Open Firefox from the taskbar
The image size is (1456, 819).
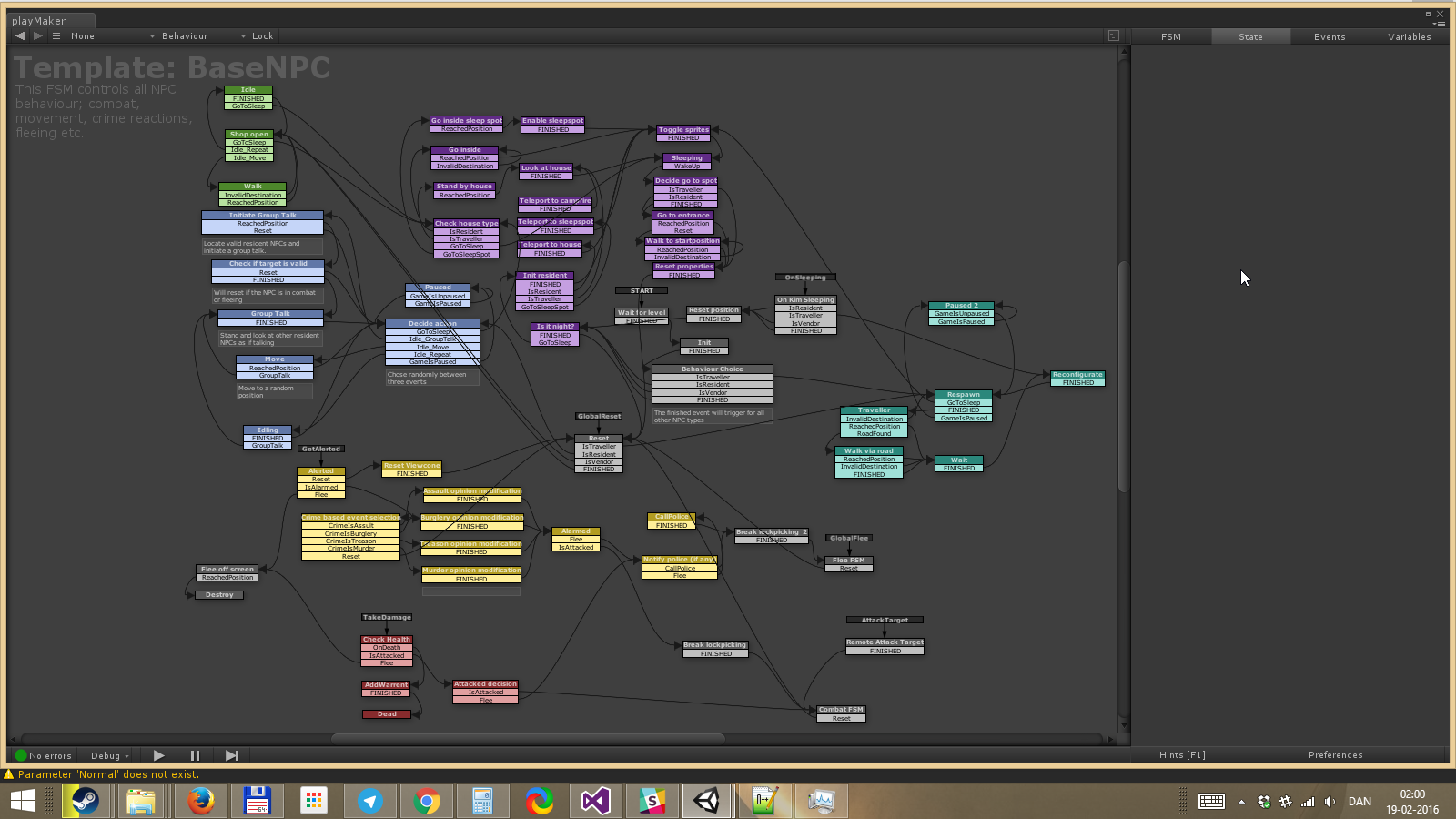coord(200,801)
